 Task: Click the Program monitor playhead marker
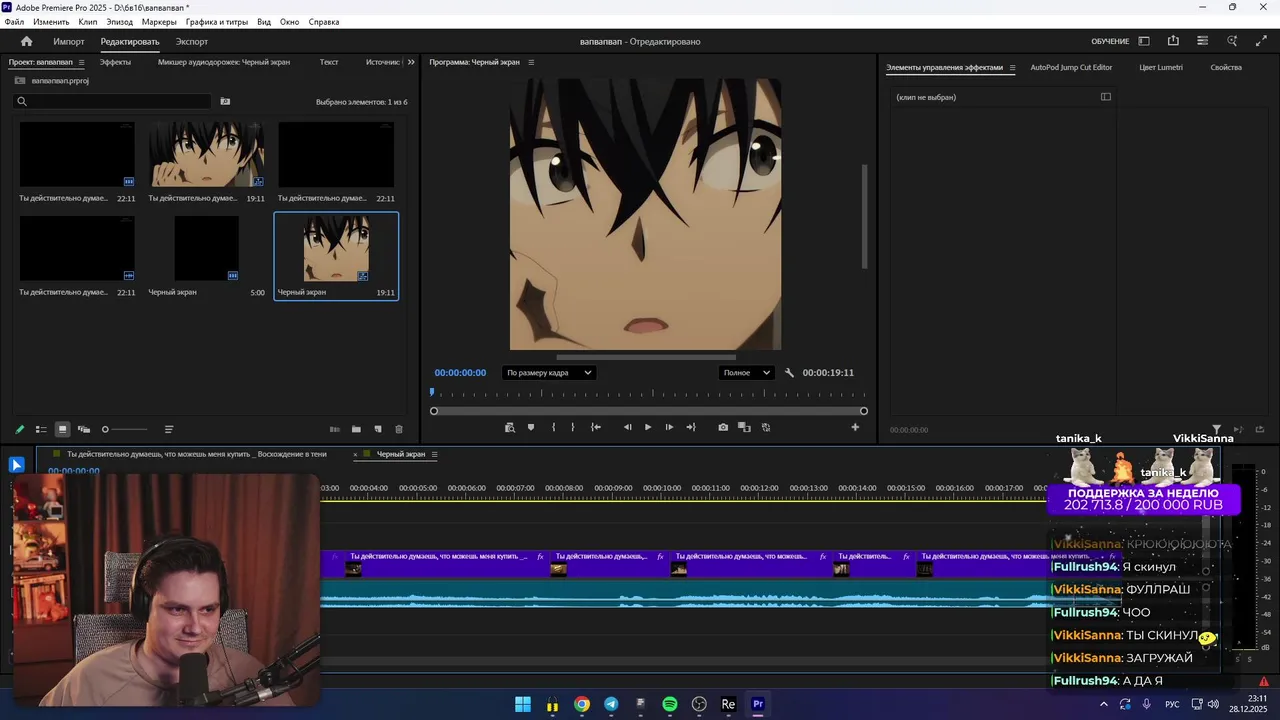pyautogui.click(x=433, y=393)
